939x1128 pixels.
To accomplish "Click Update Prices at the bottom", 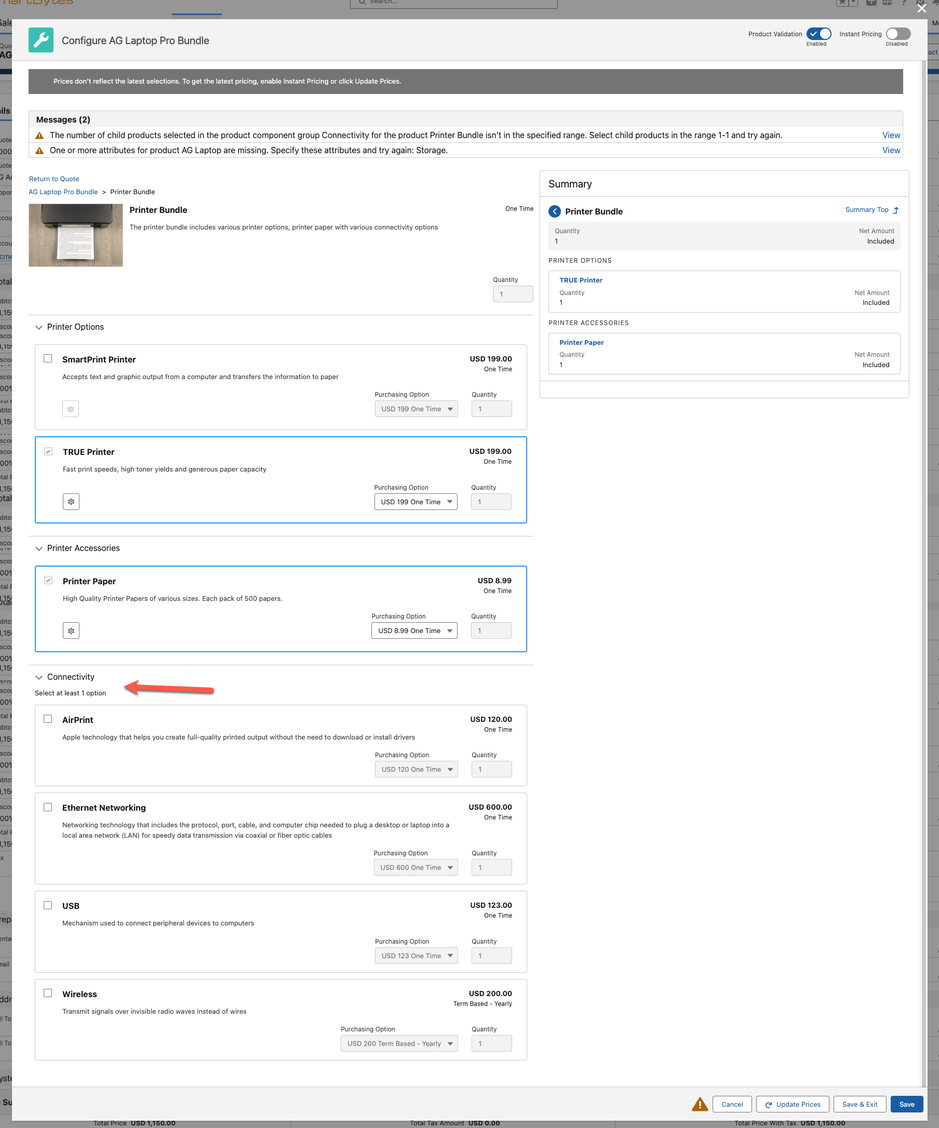I will [792, 1104].
